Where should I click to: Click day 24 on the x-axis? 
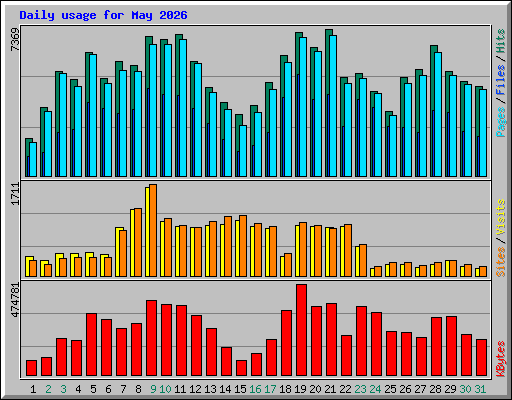tap(375, 389)
